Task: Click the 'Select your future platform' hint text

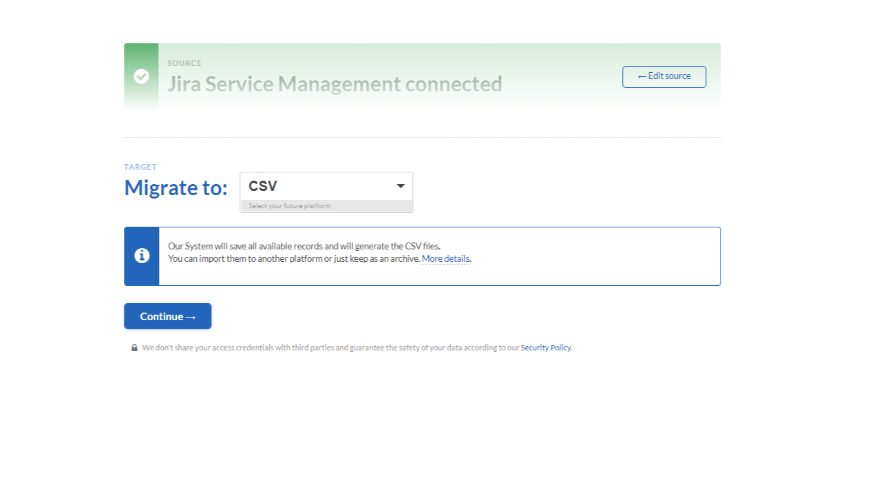Action: pos(289,206)
